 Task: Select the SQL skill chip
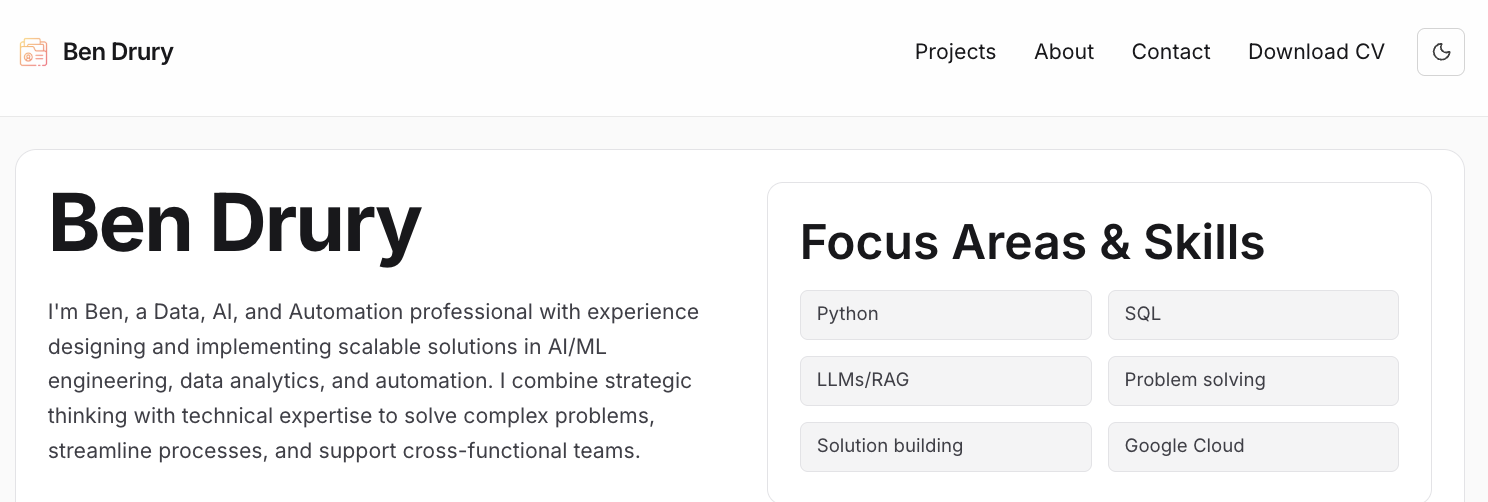coord(1252,315)
